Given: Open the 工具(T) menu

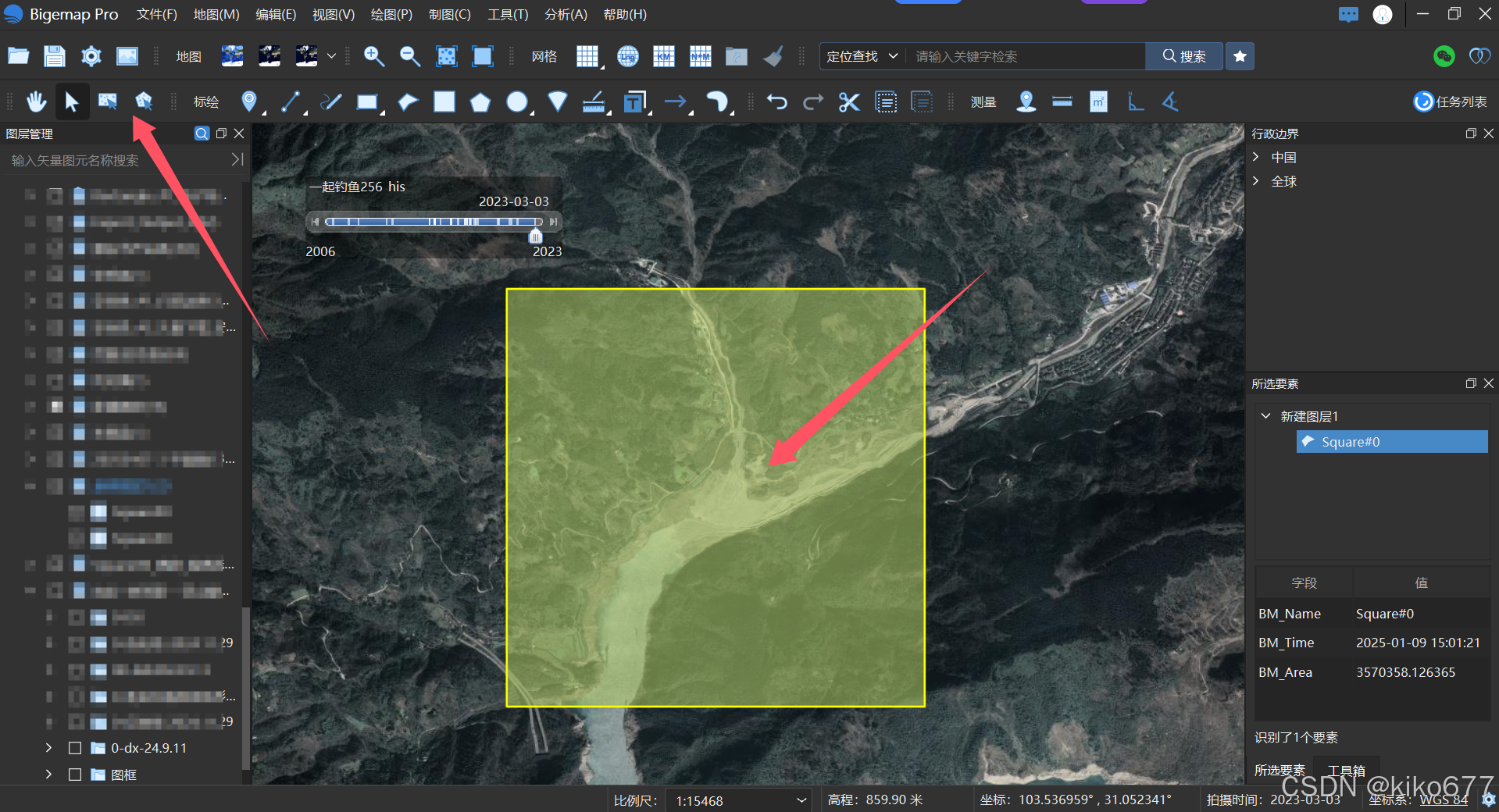Looking at the screenshot, I should (x=508, y=14).
